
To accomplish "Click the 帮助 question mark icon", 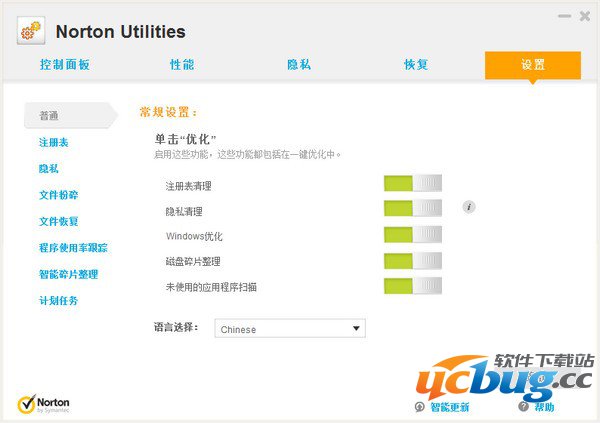I will click(x=523, y=406).
